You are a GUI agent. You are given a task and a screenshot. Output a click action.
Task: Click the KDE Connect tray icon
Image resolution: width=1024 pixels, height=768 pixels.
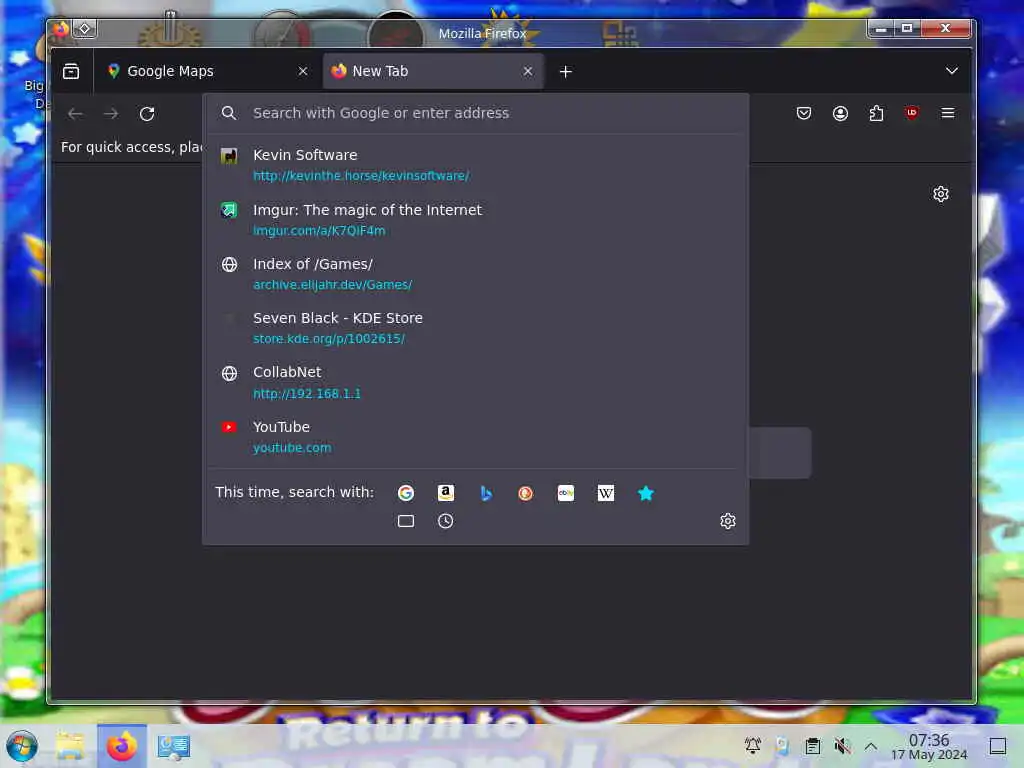[x=782, y=746]
